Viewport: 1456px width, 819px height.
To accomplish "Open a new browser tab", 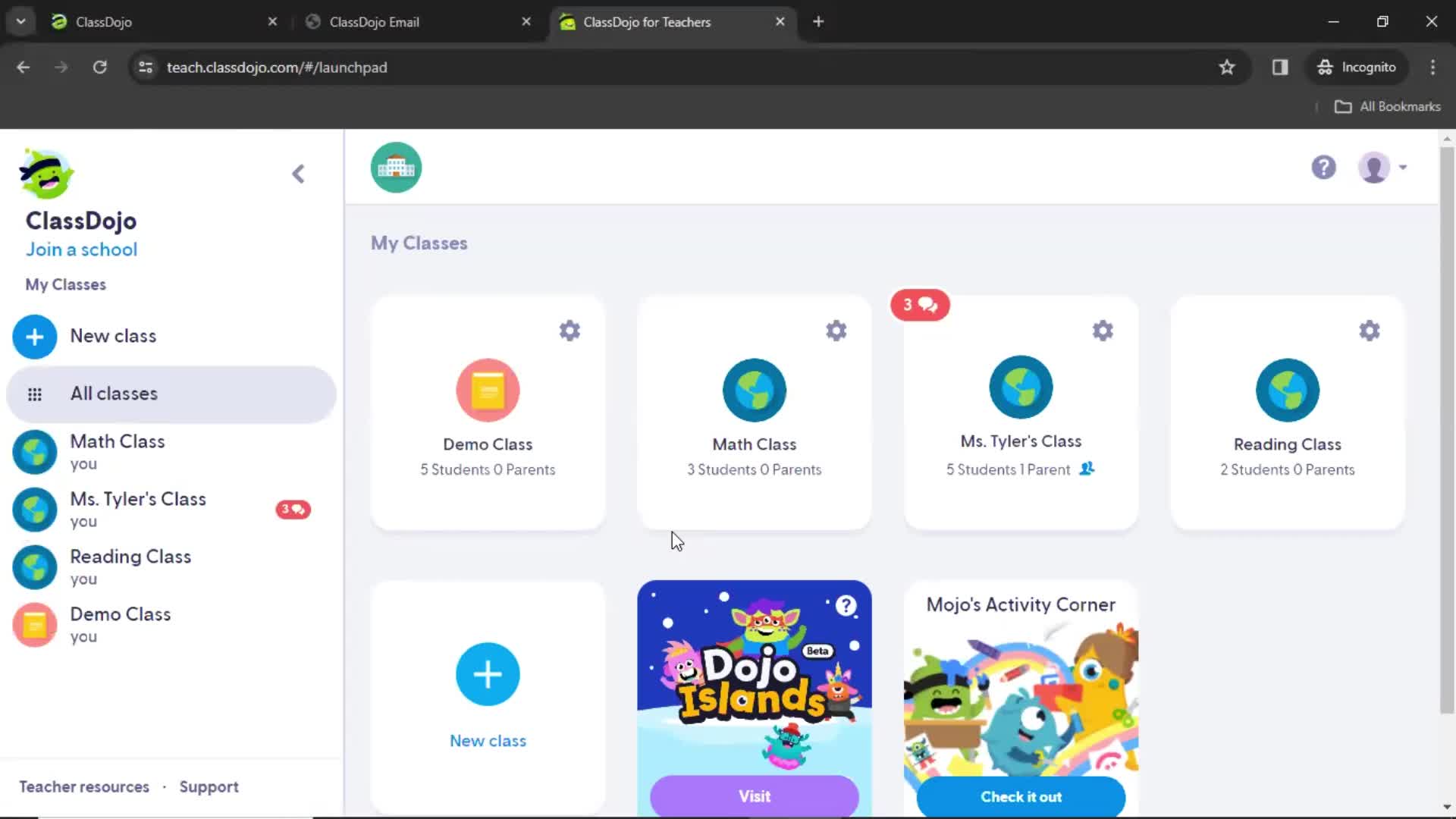I will [x=818, y=22].
